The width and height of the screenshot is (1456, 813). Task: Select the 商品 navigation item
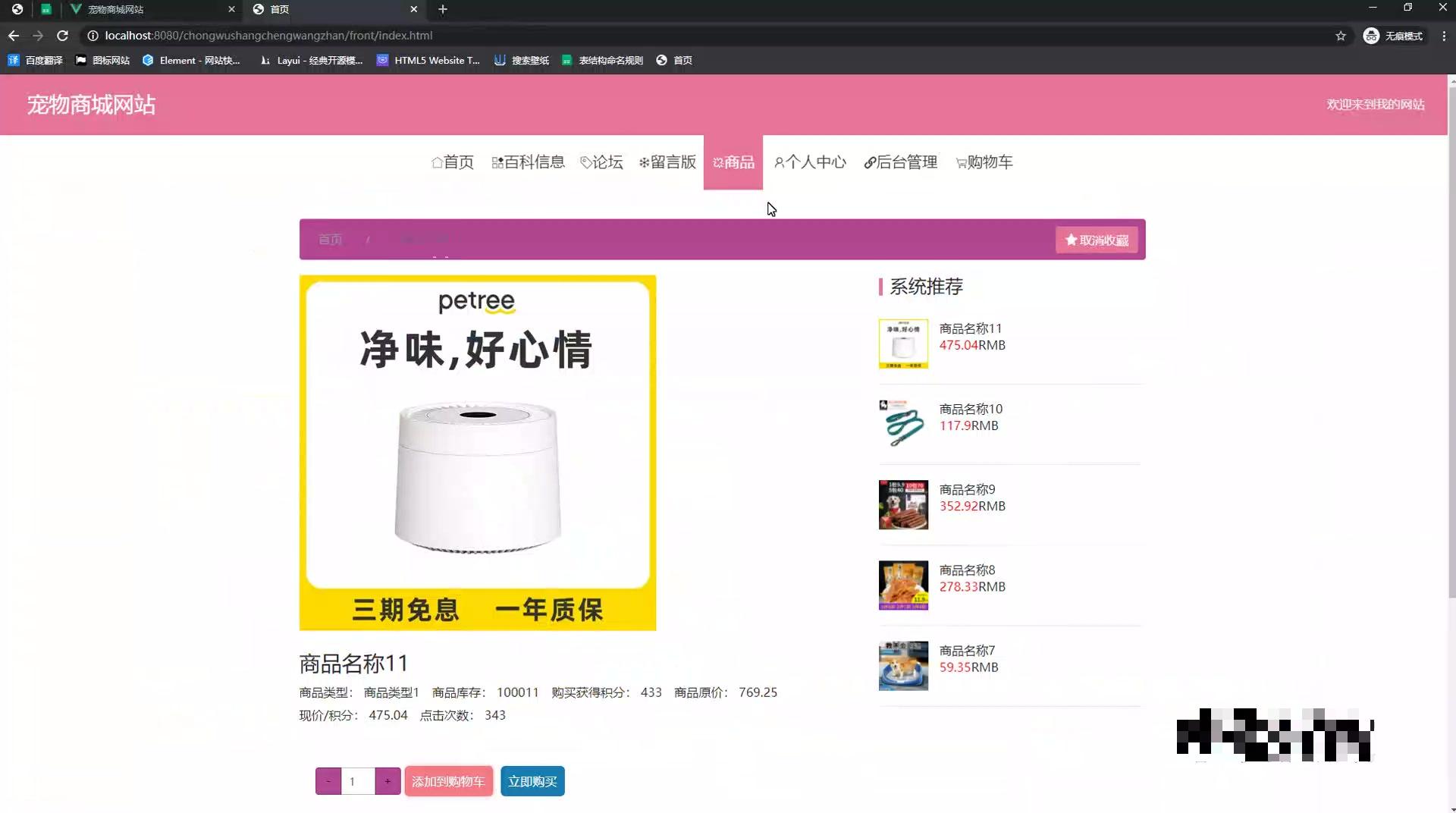click(733, 162)
